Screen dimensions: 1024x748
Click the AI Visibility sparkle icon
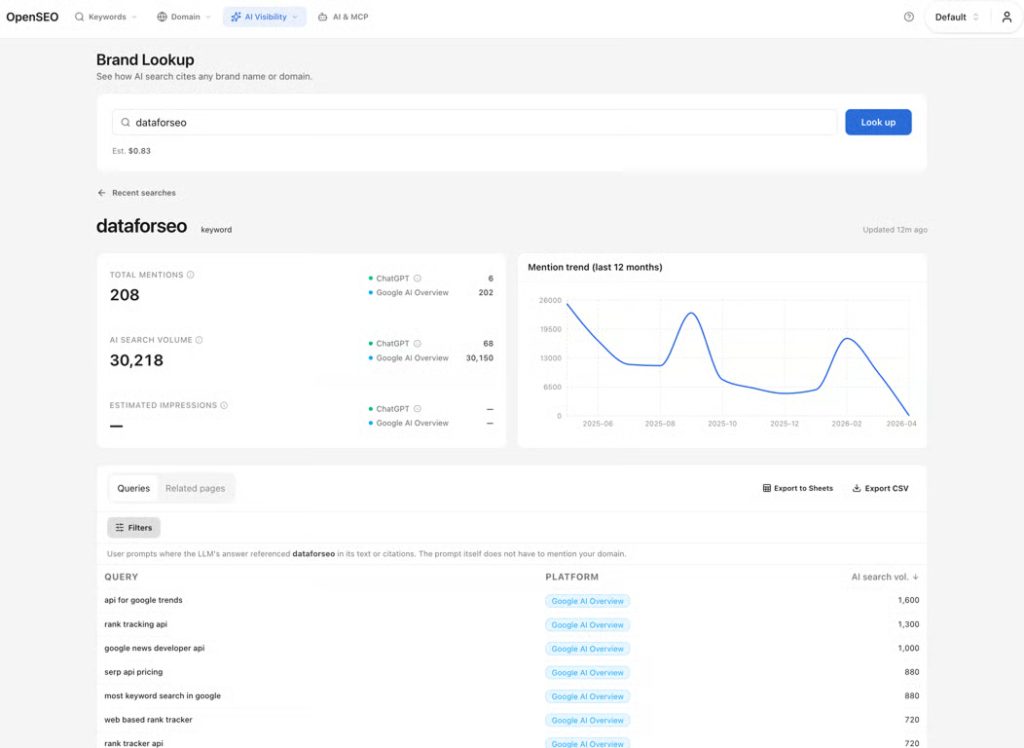tap(236, 17)
